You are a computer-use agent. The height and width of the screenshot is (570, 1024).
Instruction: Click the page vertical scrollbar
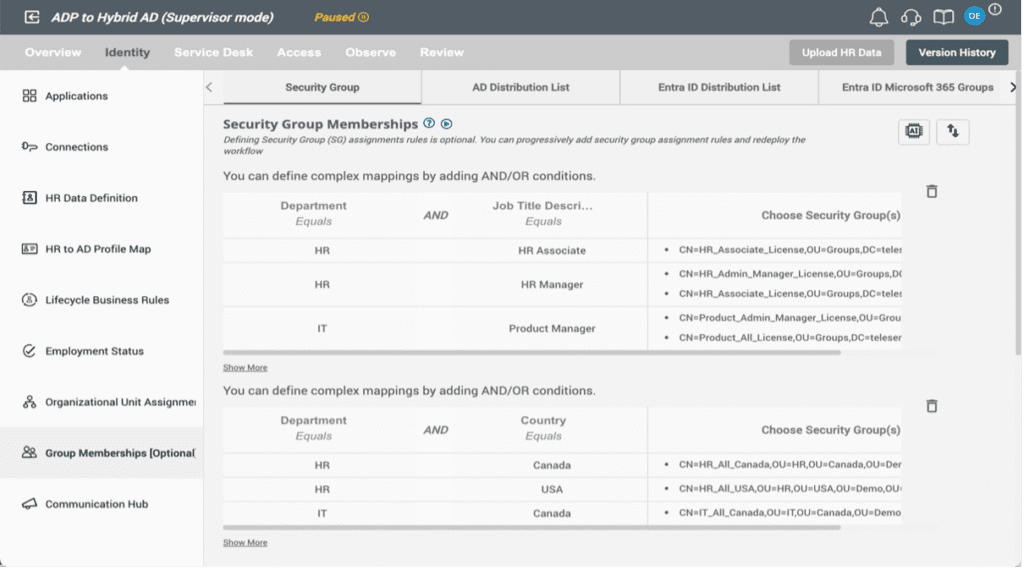pyautogui.click(x=1018, y=212)
